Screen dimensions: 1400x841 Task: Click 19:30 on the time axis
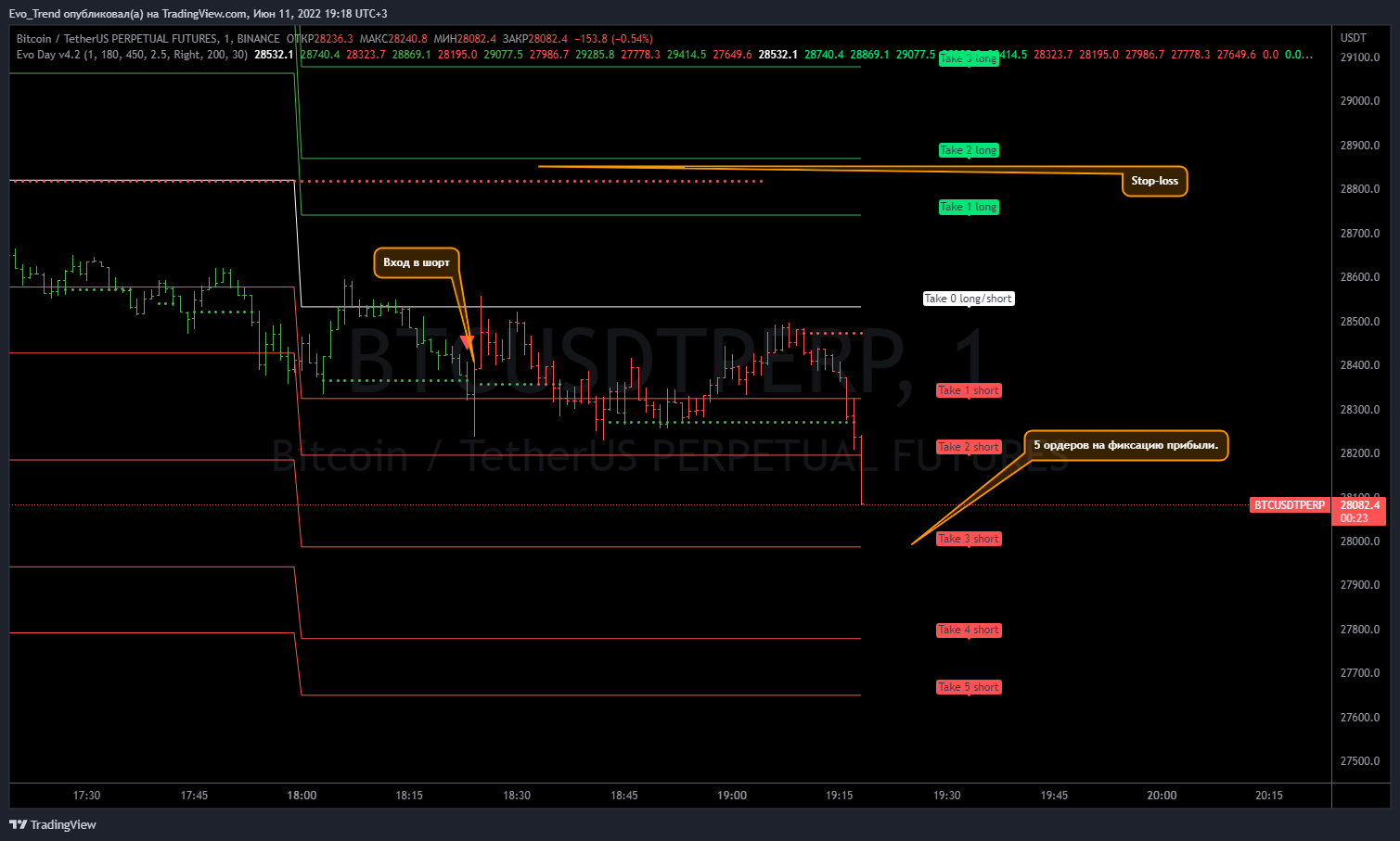point(947,796)
